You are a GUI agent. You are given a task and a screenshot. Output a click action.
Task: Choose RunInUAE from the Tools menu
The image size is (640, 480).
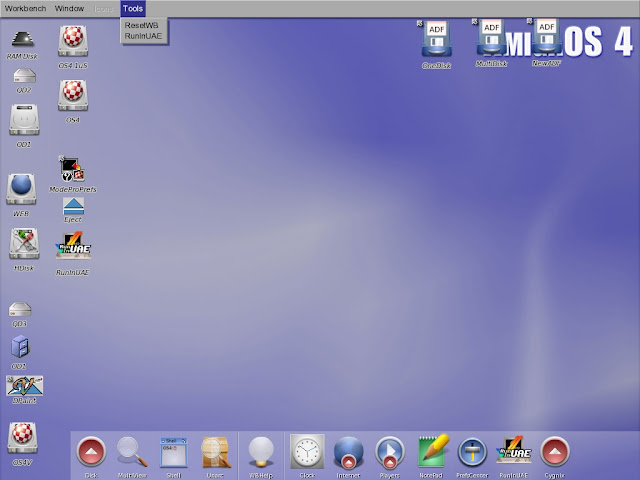pos(143,35)
